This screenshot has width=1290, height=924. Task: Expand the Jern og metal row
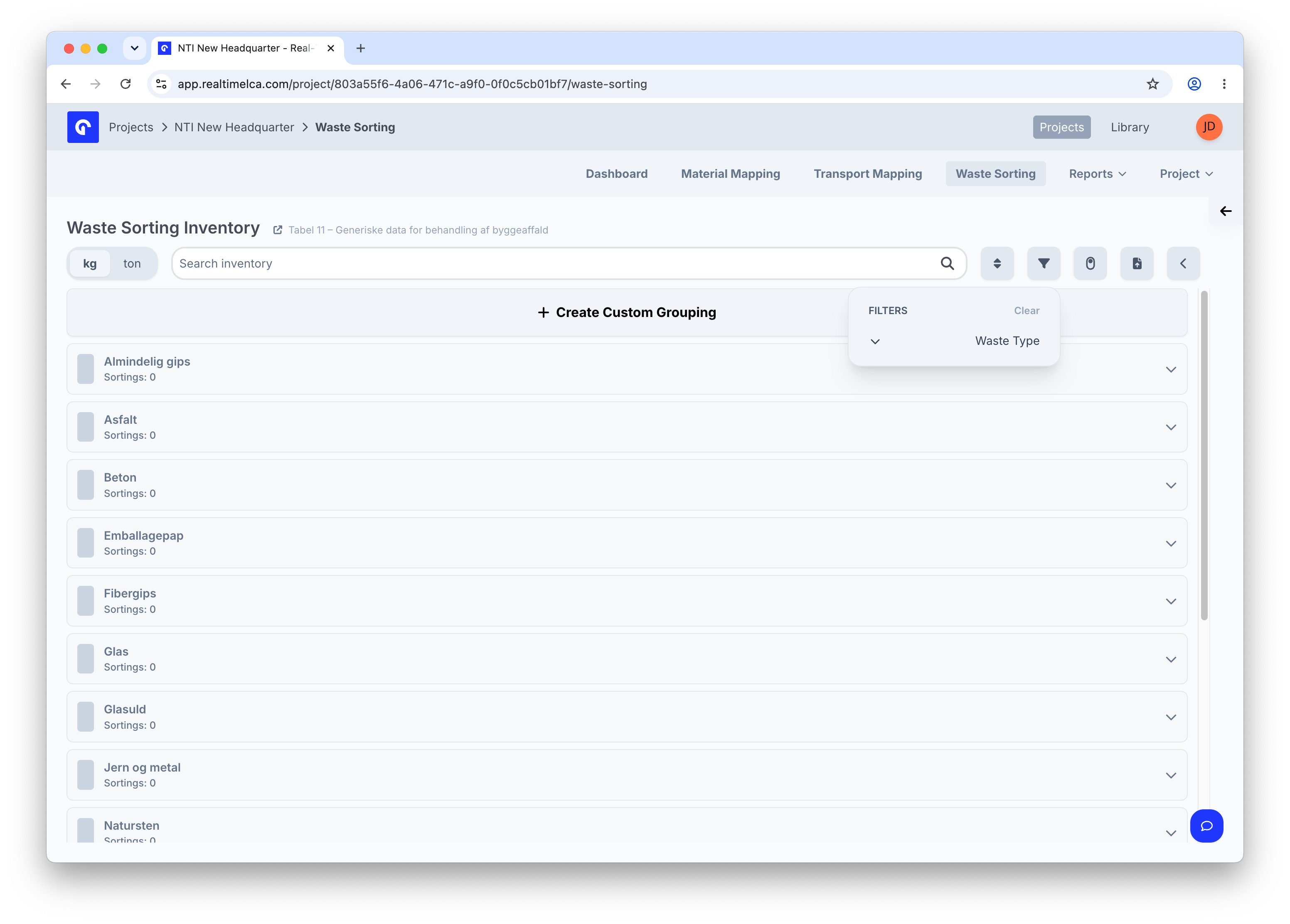[x=1171, y=775]
